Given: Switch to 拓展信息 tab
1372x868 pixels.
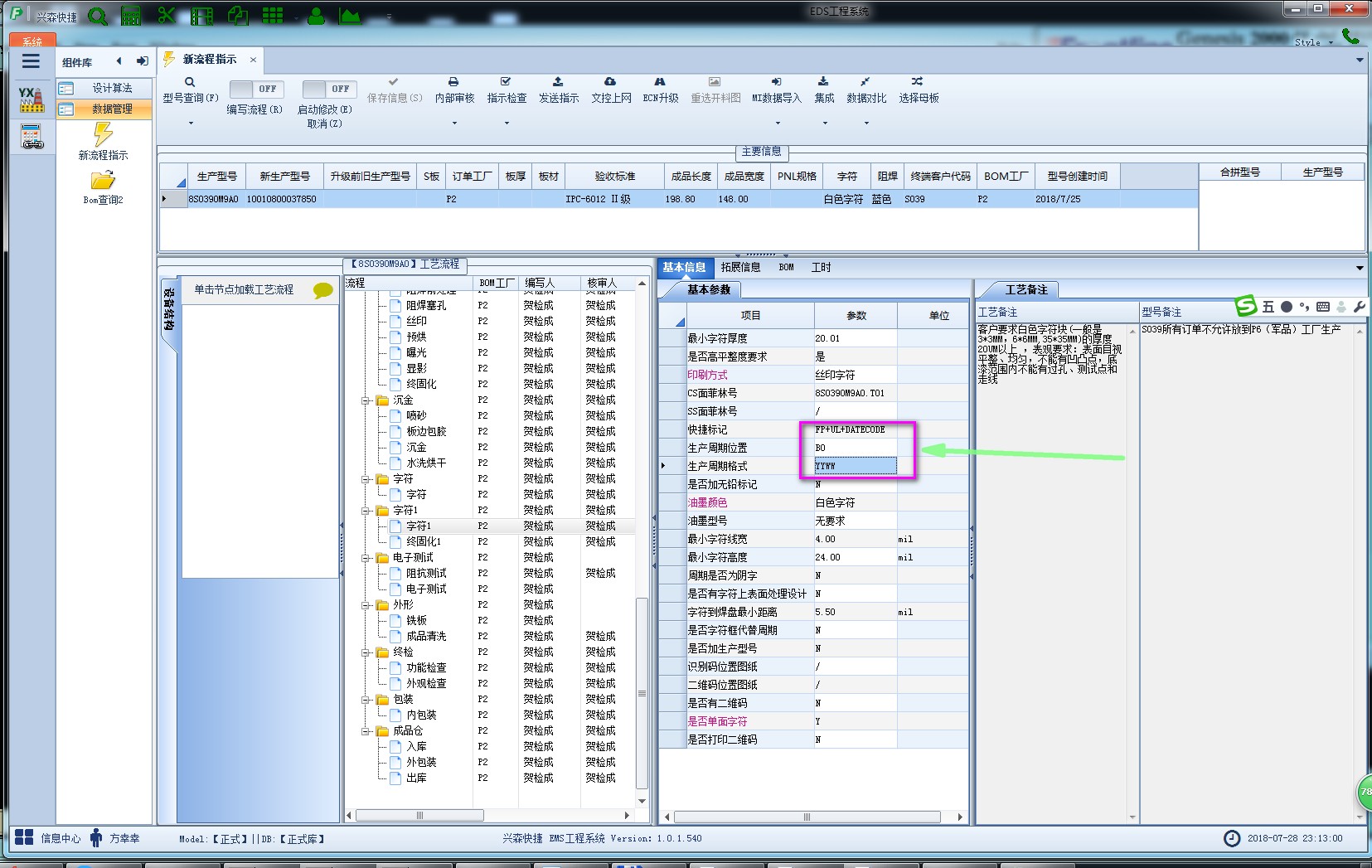Looking at the screenshot, I should (x=740, y=267).
